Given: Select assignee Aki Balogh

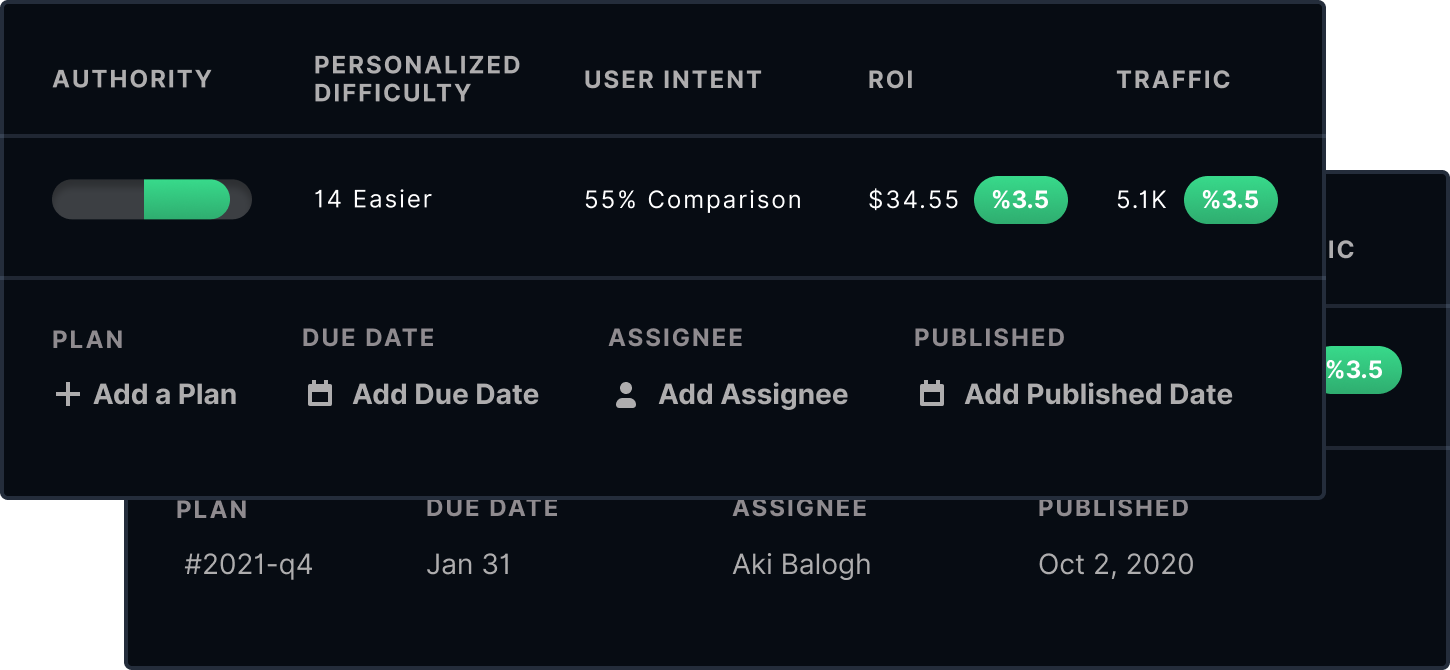Looking at the screenshot, I should click(801, 565).
